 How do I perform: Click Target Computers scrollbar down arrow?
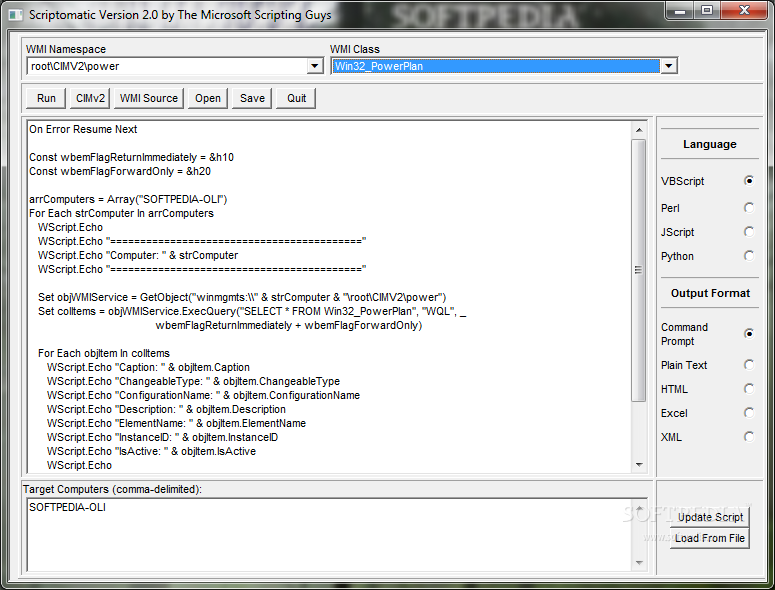pyautogui.click(x=639, y=563)
